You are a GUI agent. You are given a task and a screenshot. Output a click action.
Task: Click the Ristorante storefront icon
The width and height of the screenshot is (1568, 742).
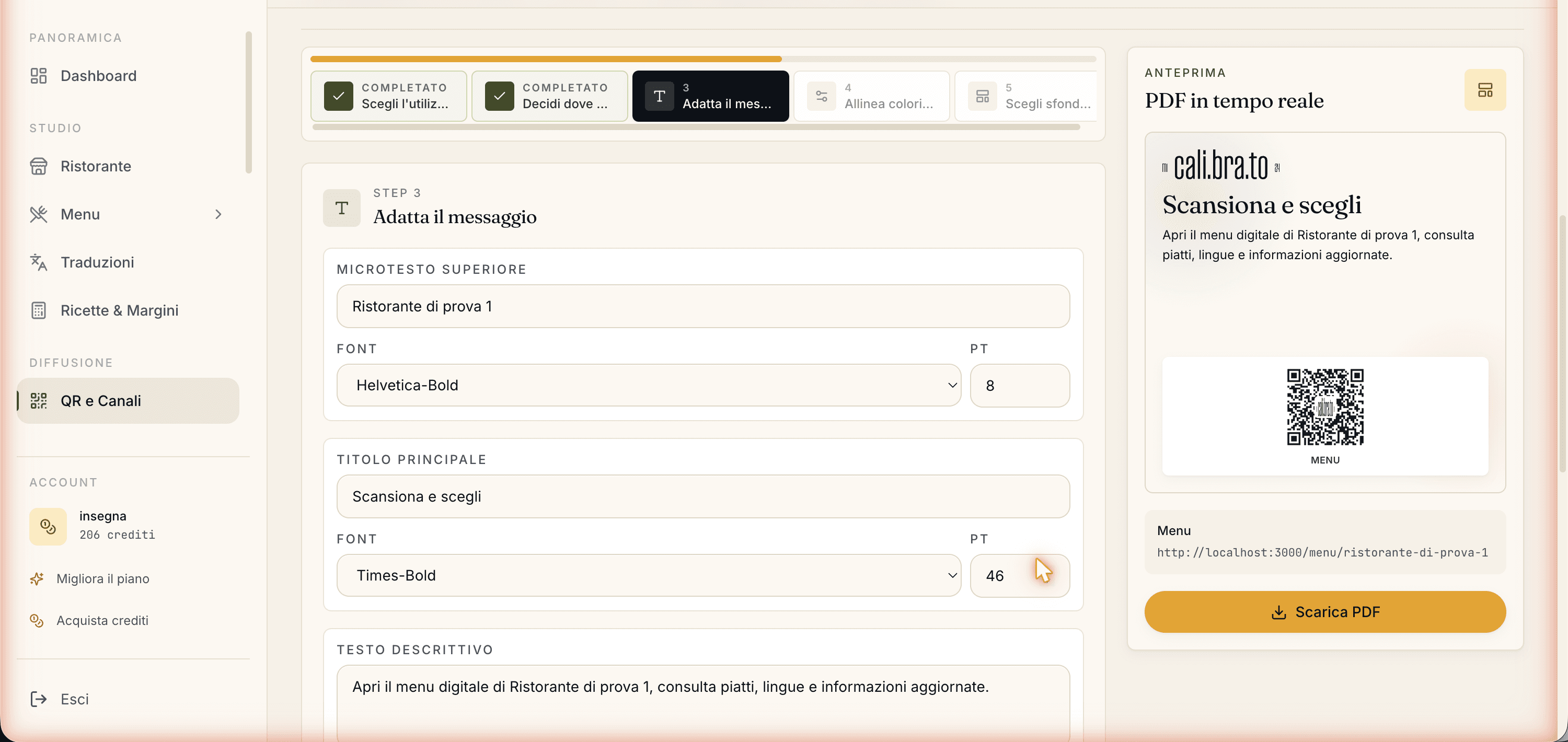38,166
